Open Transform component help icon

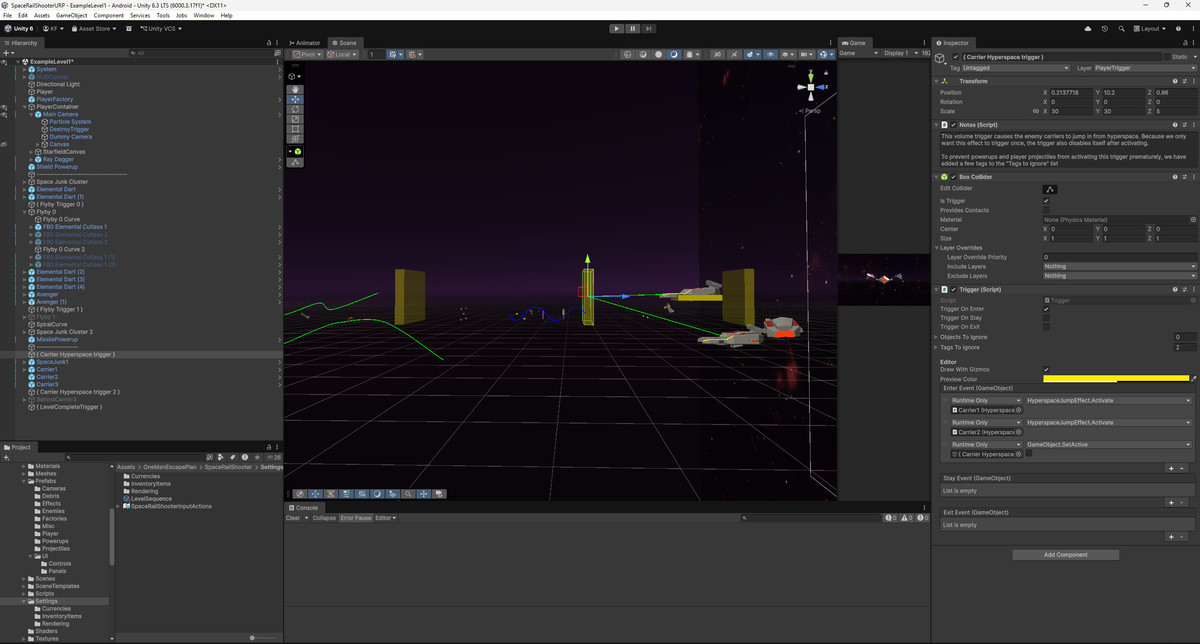coord(1175,81)
